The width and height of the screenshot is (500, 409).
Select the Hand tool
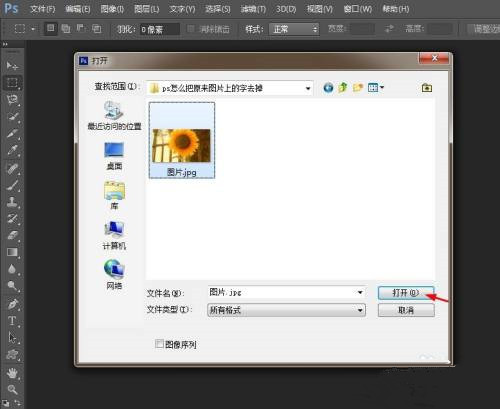coord(12,373)
